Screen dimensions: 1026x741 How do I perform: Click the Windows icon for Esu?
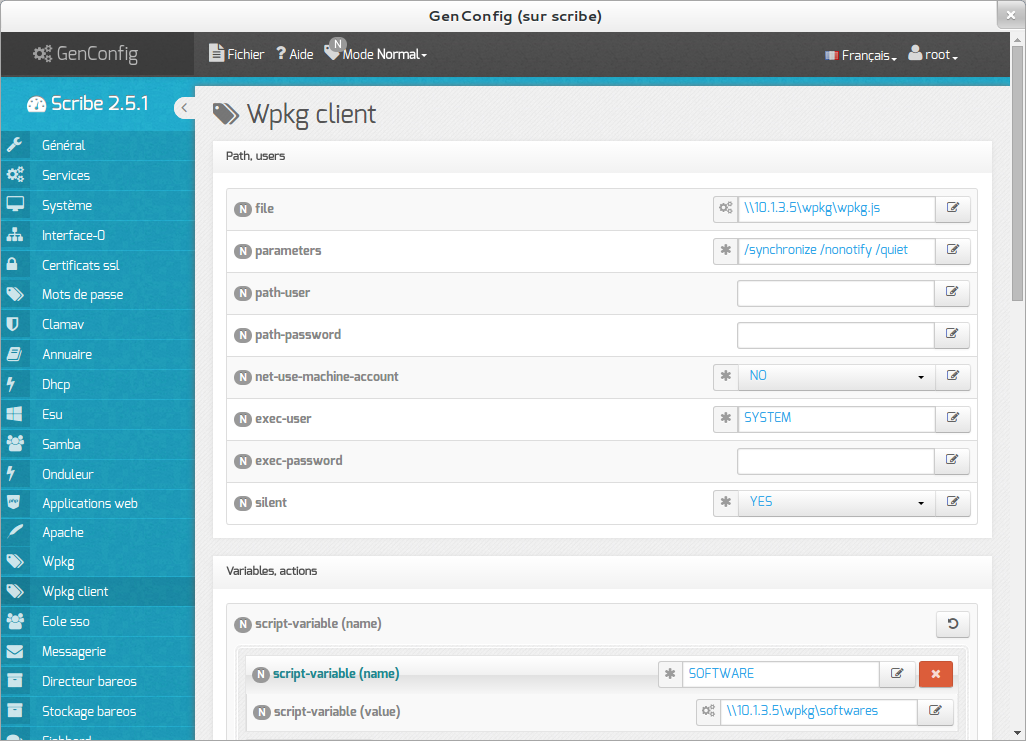pos(14,414)
